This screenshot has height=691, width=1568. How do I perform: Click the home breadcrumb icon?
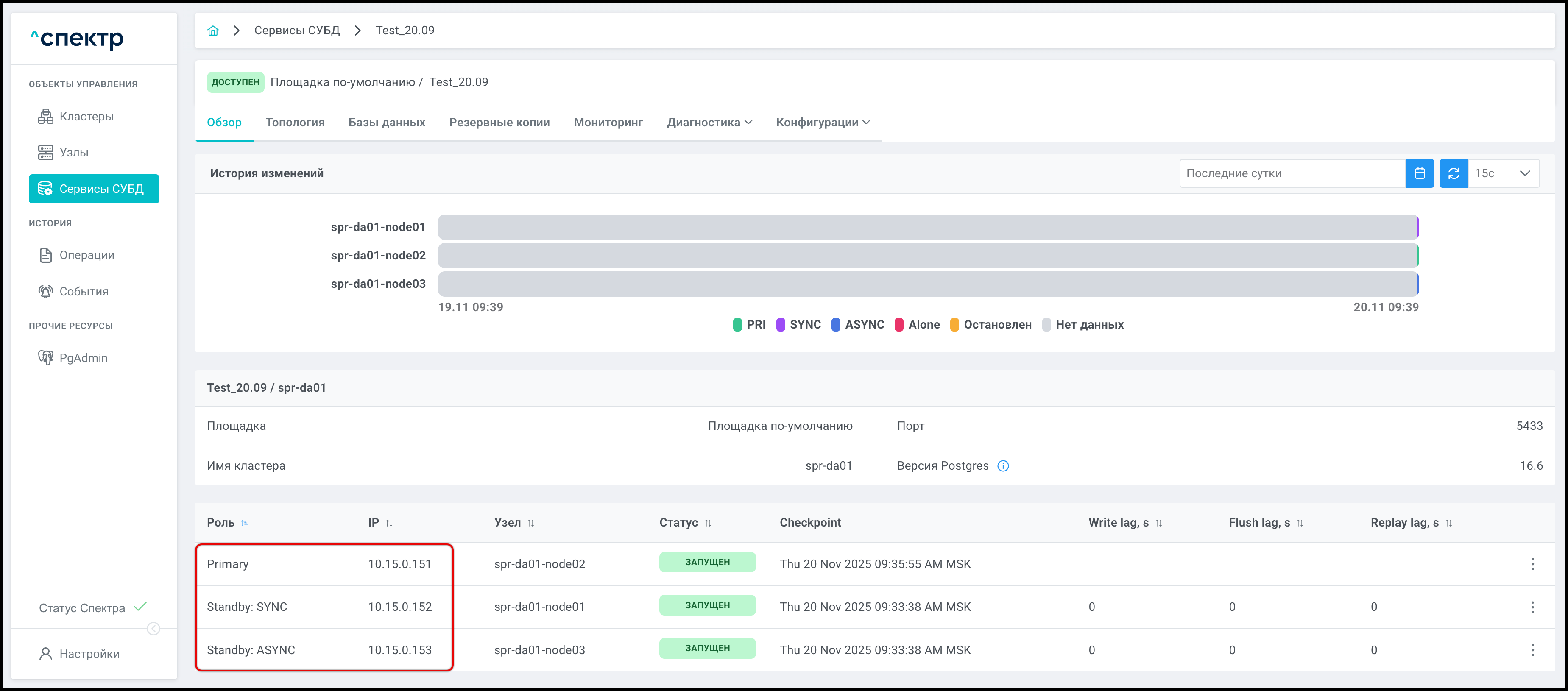[212, 31]
